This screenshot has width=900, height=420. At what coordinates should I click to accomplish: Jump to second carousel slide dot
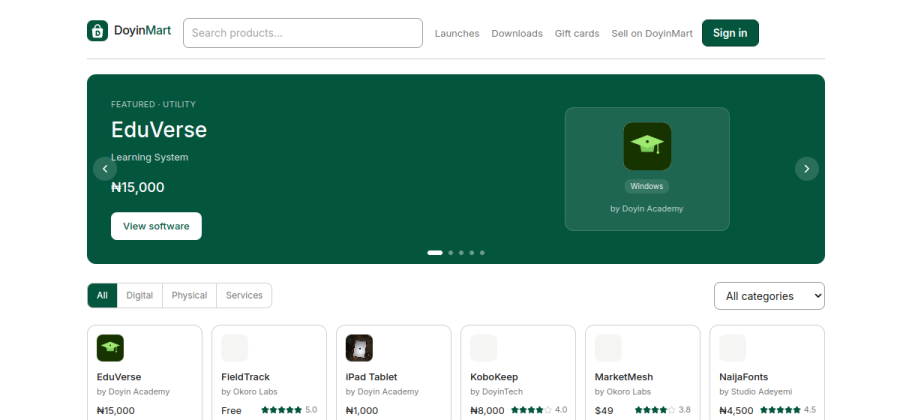tap(451, 252)
